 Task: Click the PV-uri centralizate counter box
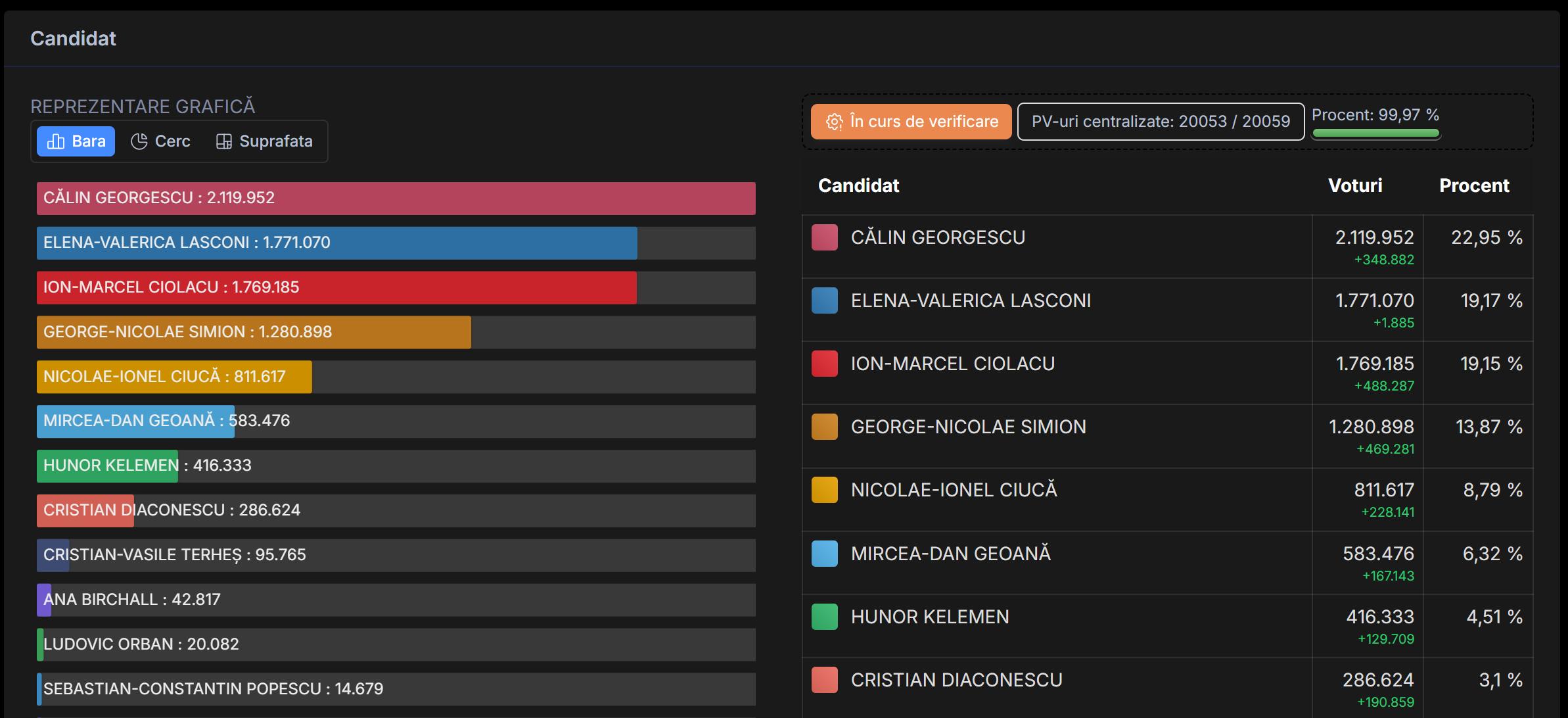coord(1161,122)
